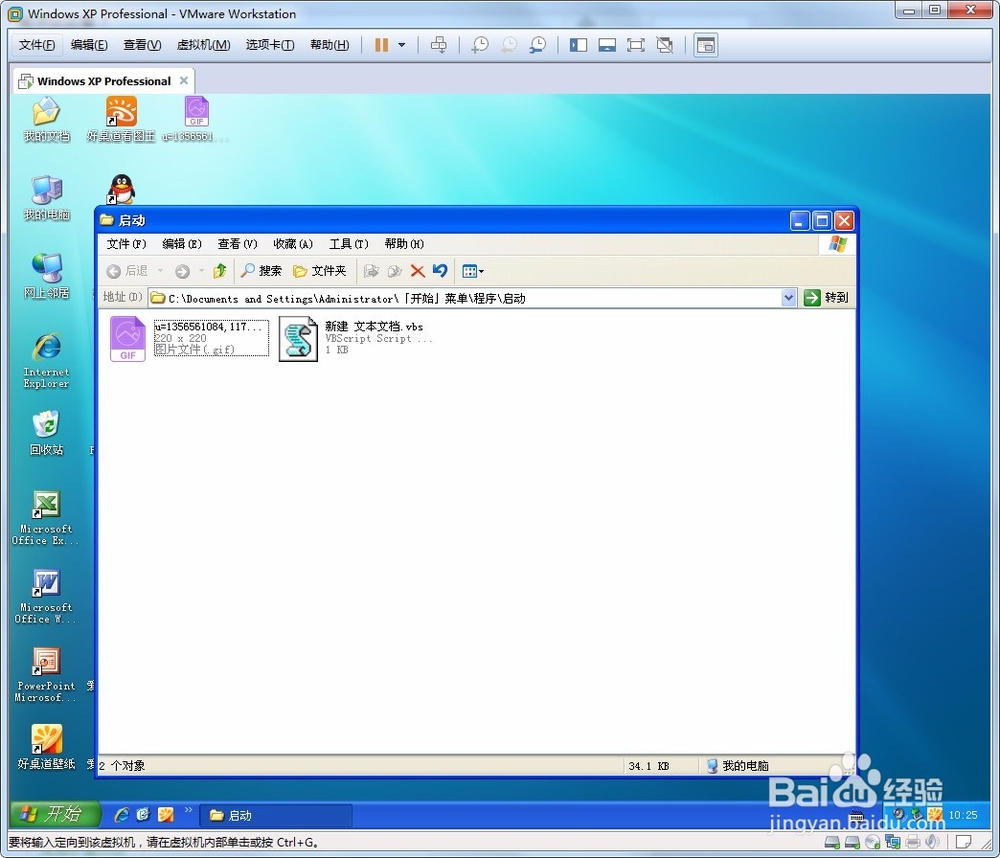1000x858 pixels.
Task: Click the address bar path field
Action: [x=464, y=299]
